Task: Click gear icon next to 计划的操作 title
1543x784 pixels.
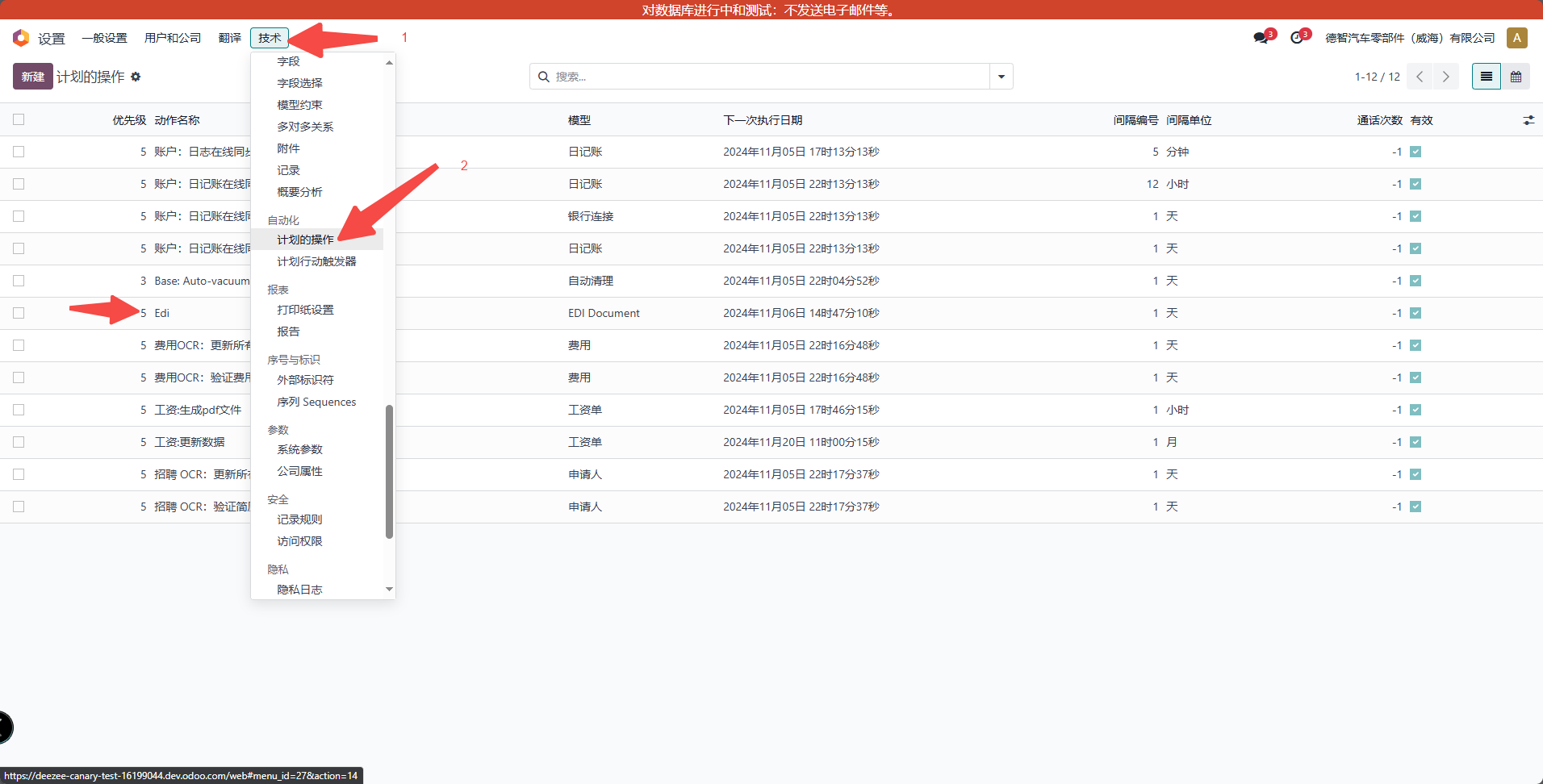Action: click(x=136, y=77)
